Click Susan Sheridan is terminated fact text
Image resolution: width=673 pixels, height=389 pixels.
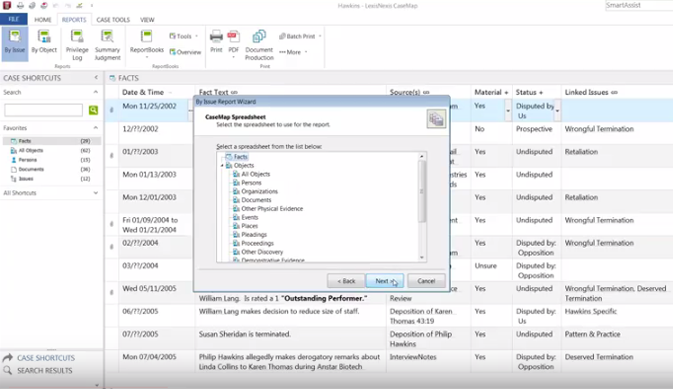click(x=245, y=334)
